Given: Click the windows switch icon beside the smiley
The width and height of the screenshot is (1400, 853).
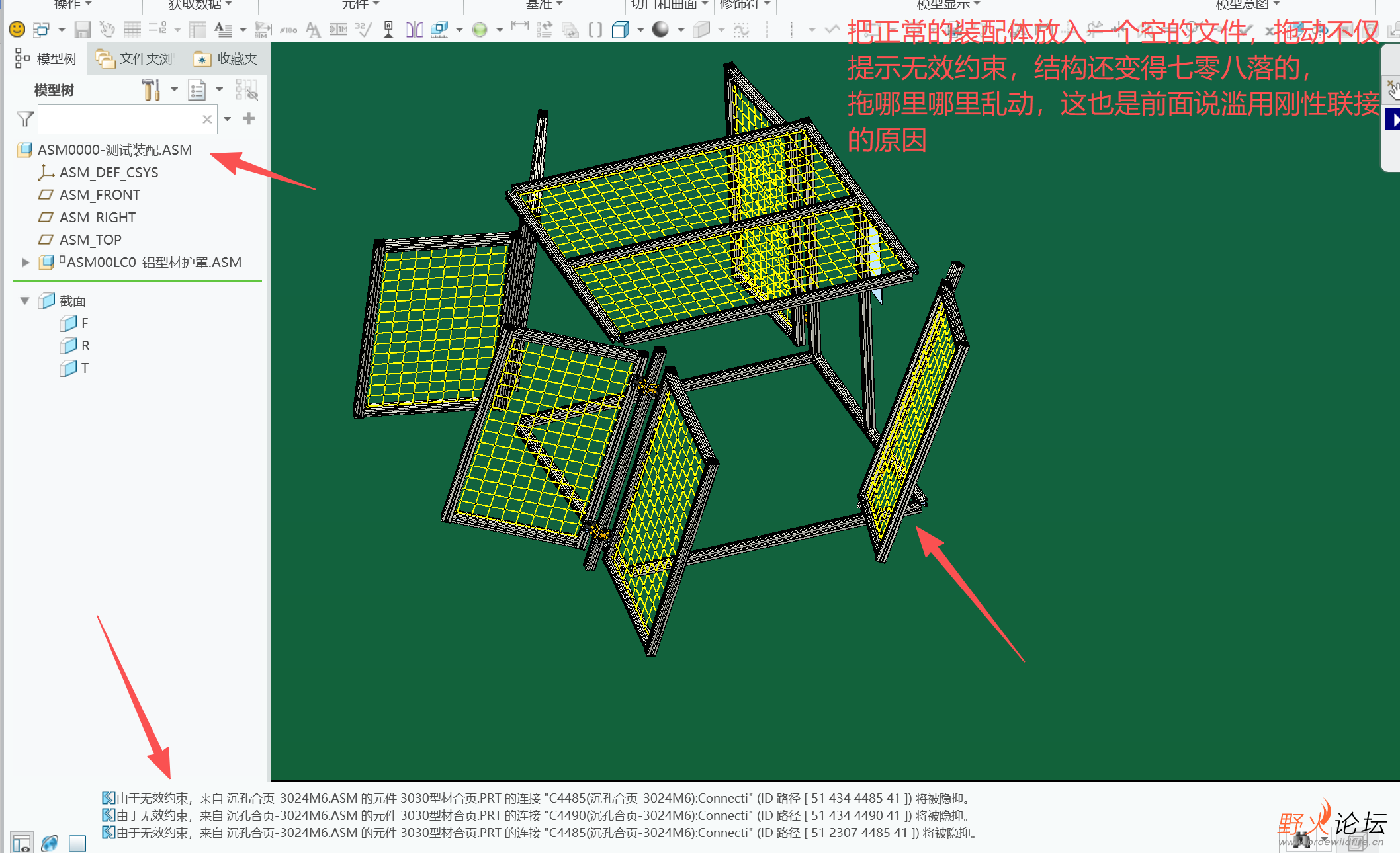Looking at the screenshot, I should pyautogui.click(x=41, y=29).
